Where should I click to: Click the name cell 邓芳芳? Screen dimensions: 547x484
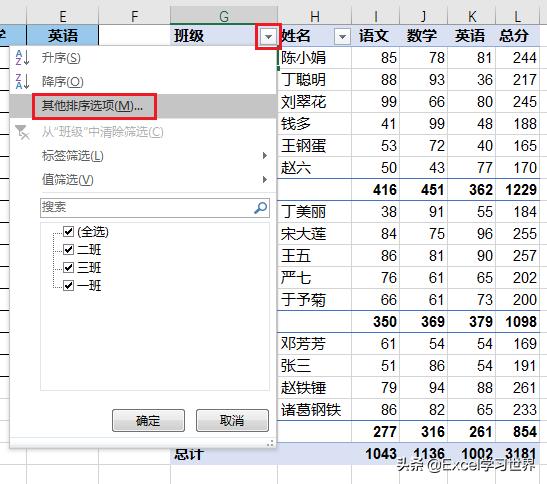(315, 344)
